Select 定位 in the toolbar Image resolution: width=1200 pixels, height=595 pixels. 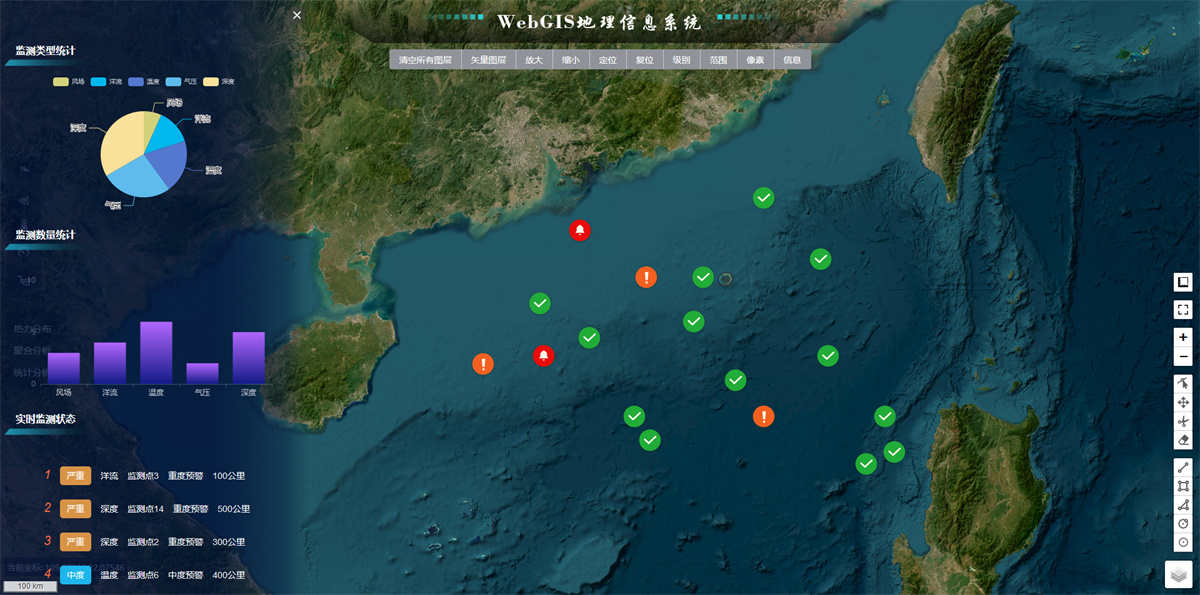click(607, 60)
